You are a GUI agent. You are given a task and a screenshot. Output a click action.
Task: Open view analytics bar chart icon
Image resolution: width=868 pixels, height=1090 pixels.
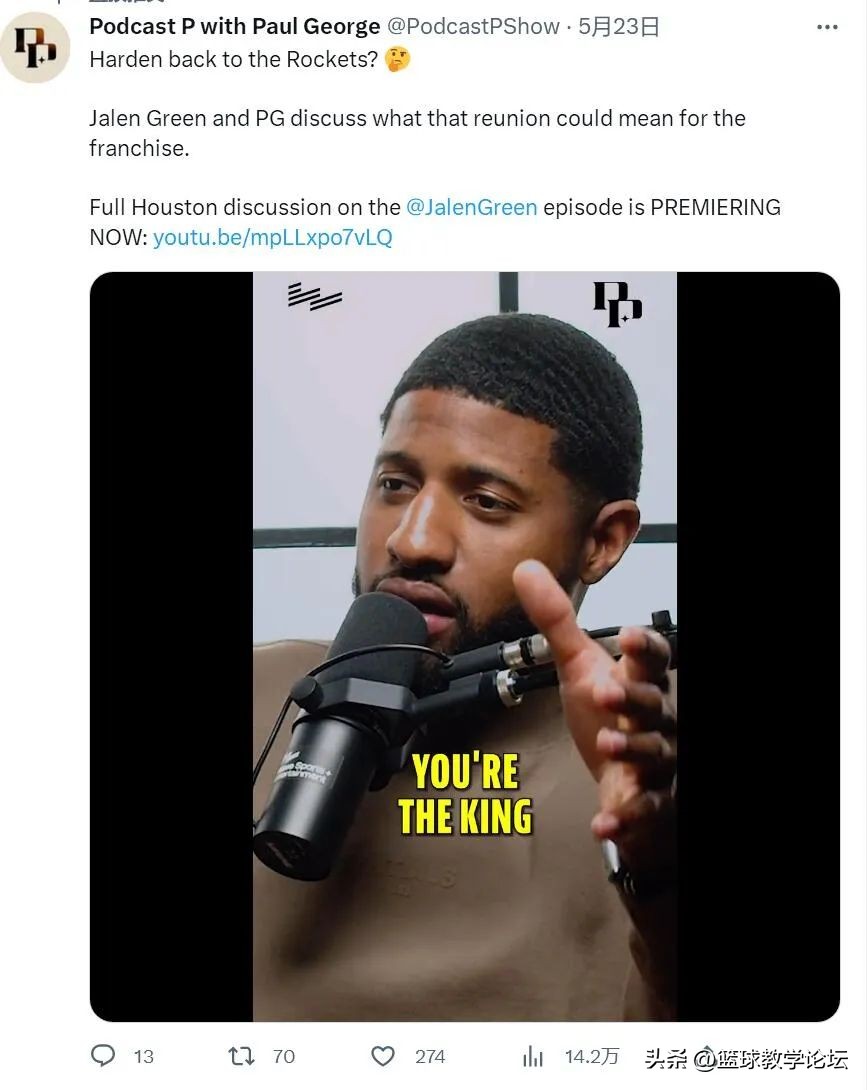pyautogui.click(x=533, y=1056)
